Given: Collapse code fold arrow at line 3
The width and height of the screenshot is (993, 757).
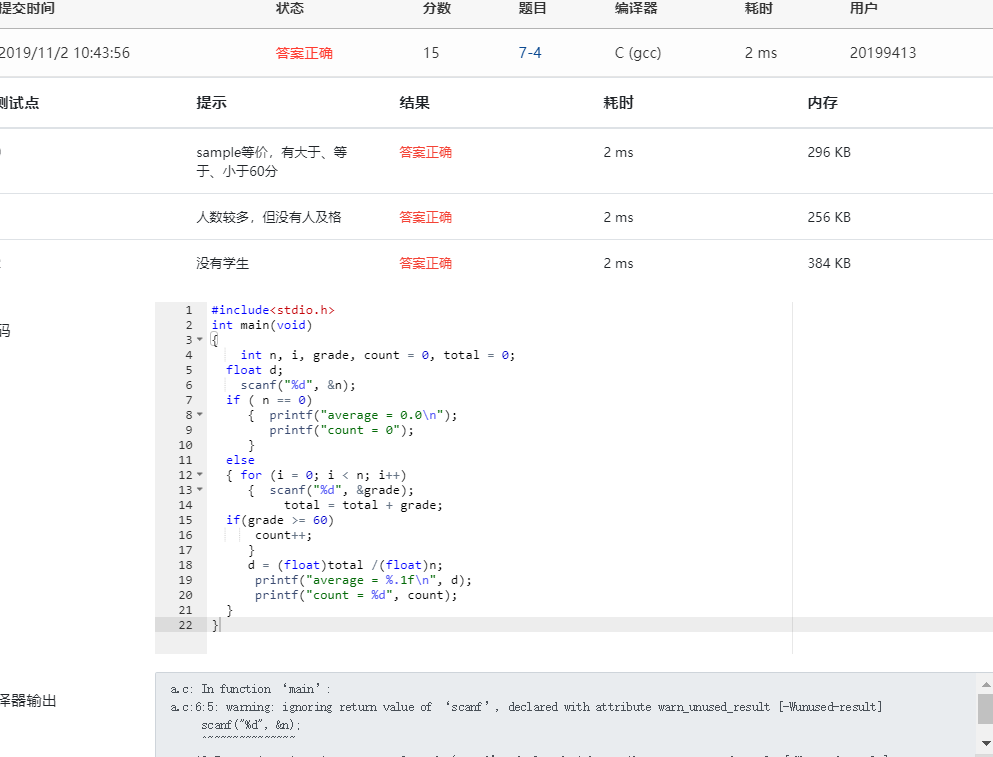Looking at the screenshot, I should point(199,340).
